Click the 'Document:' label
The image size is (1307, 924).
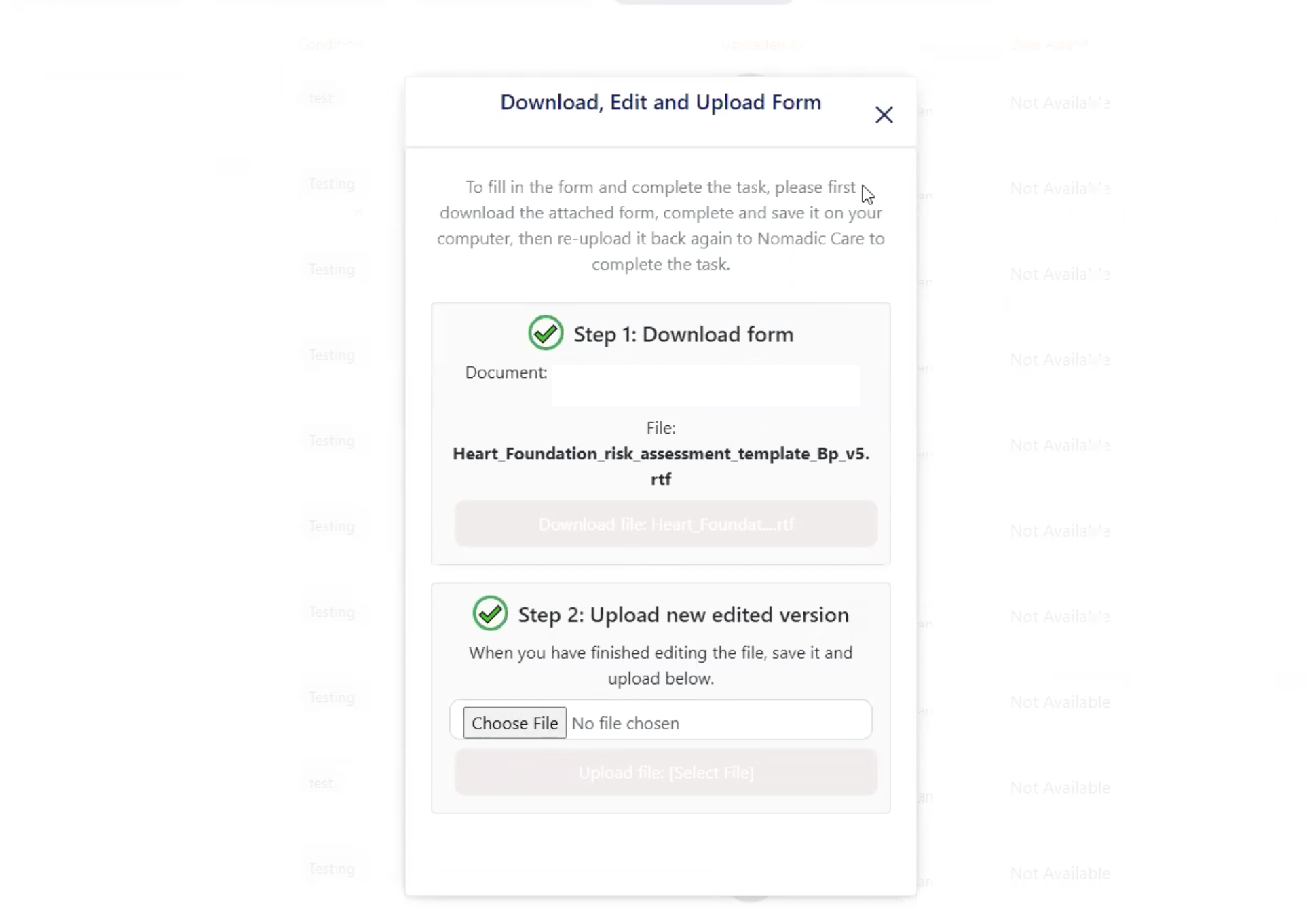(506, 372)
